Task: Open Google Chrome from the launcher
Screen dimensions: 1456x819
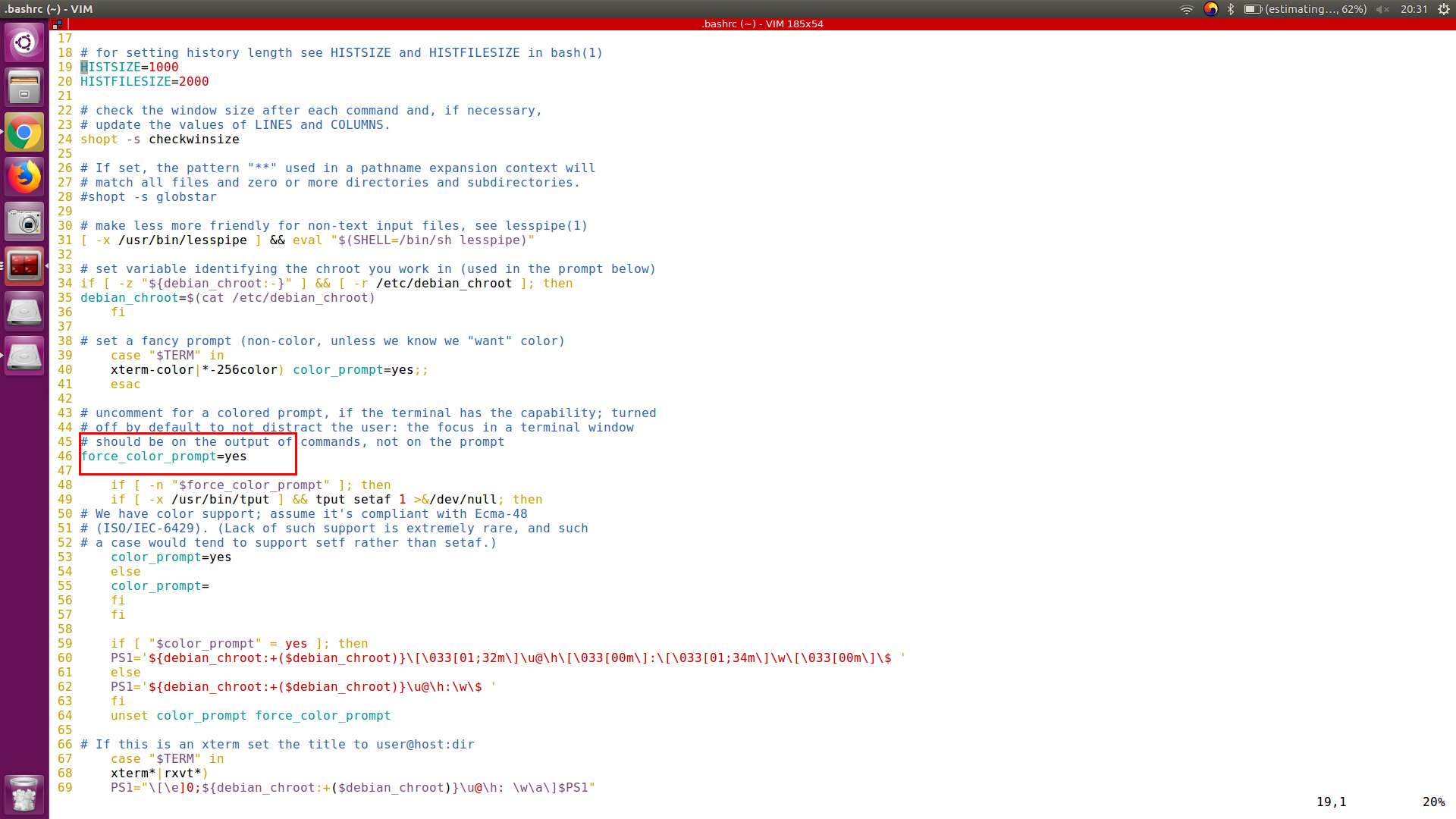Action: (24, 133)
